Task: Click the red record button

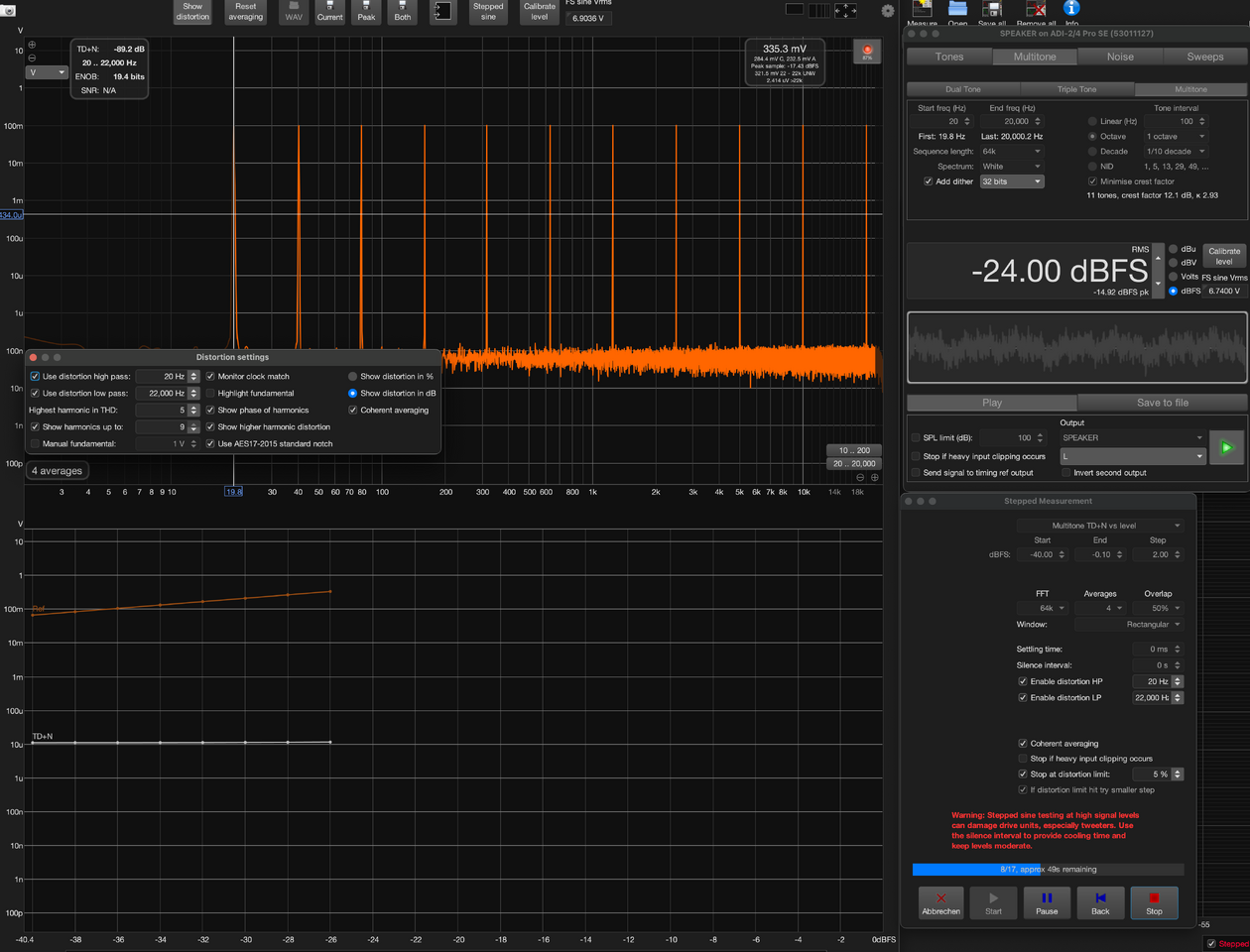Action: pos(867,52)
